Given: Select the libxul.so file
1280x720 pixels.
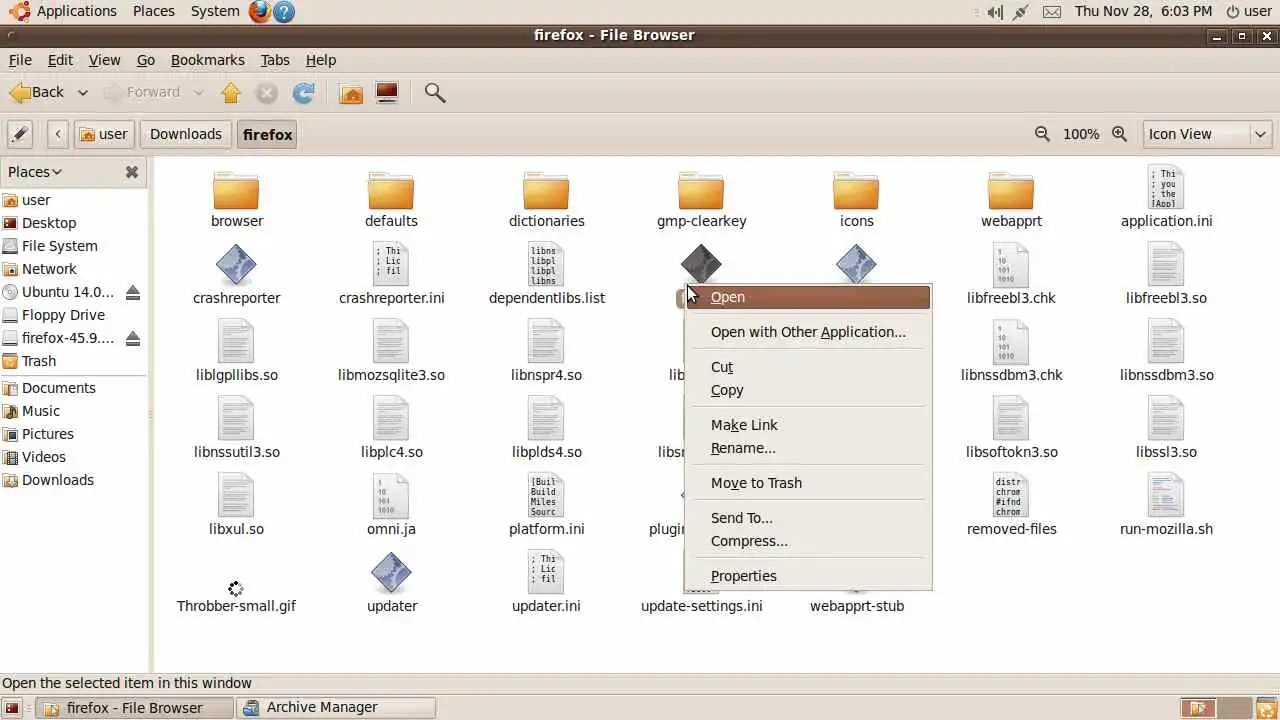Looking at the screenshot, I should (236, 506).
